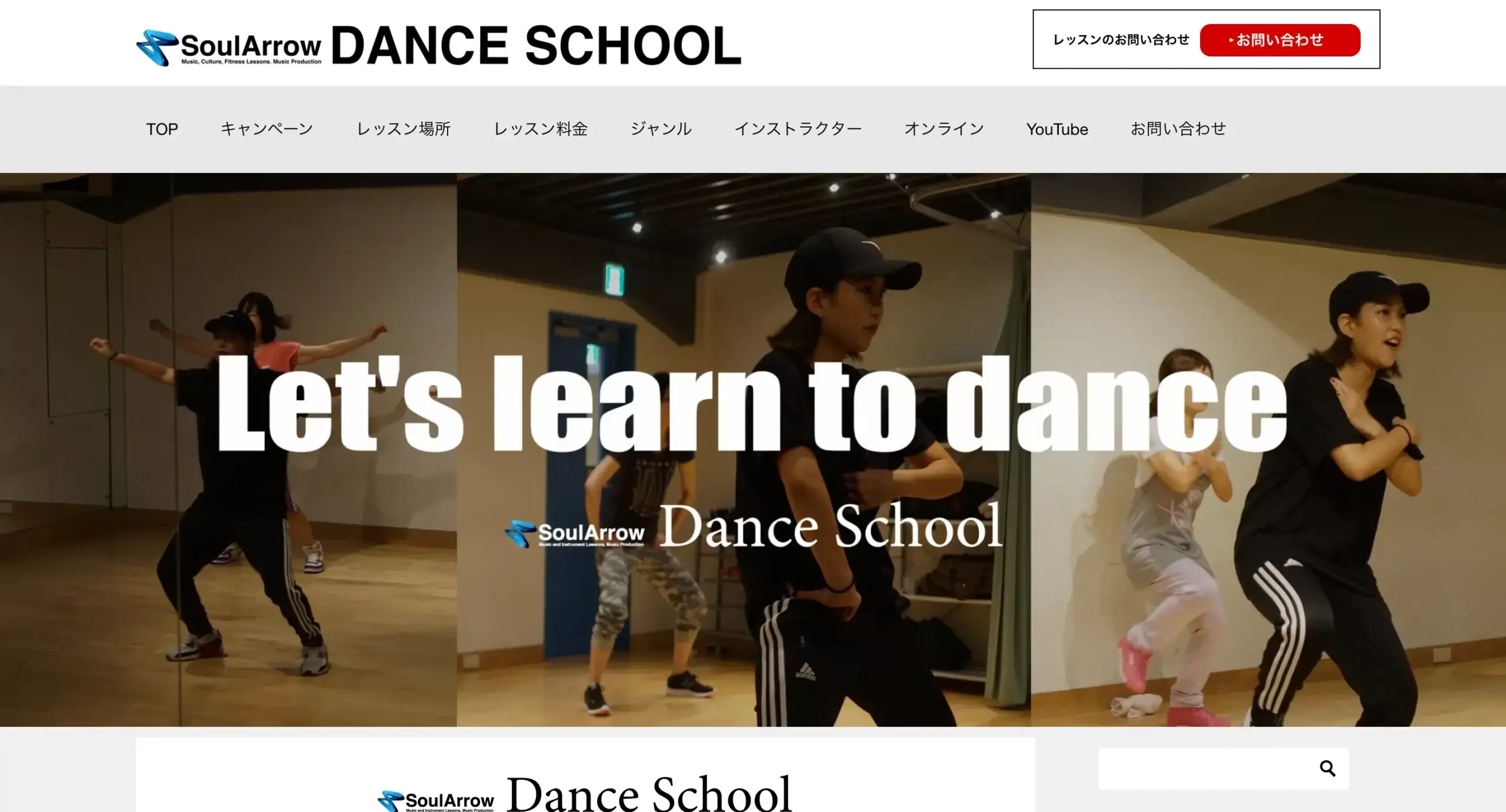The image size is (1506, 812).
Task: Go to レッスン場所 page
Action: (404, 129)
